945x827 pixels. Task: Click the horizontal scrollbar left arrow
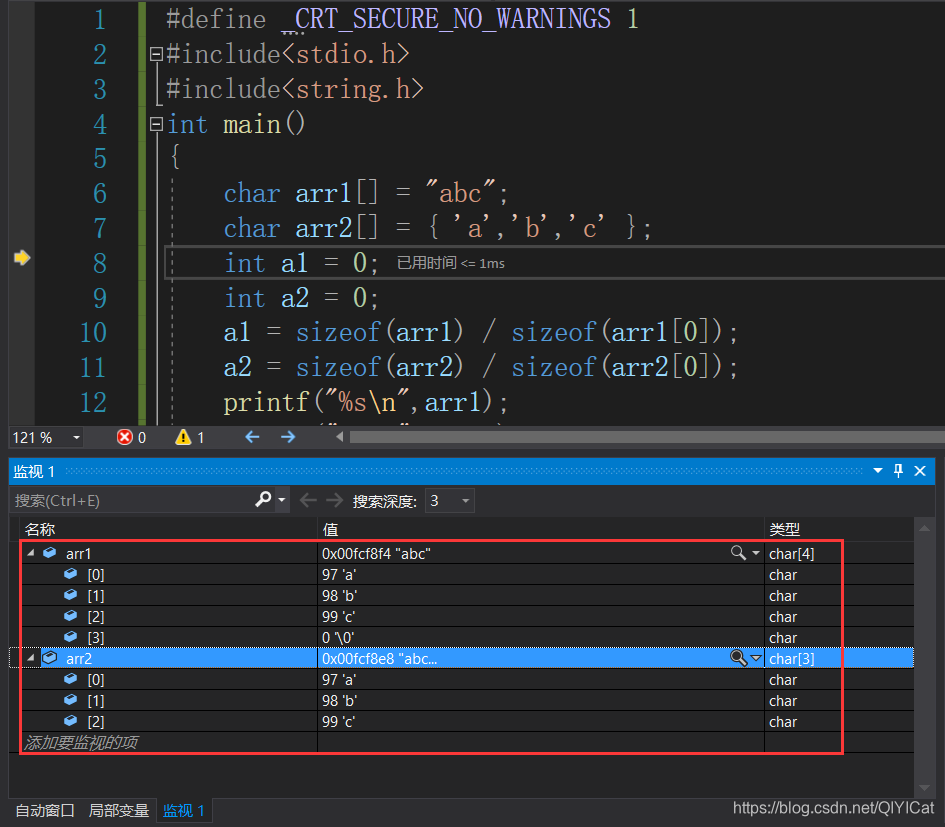click(340, 436)
